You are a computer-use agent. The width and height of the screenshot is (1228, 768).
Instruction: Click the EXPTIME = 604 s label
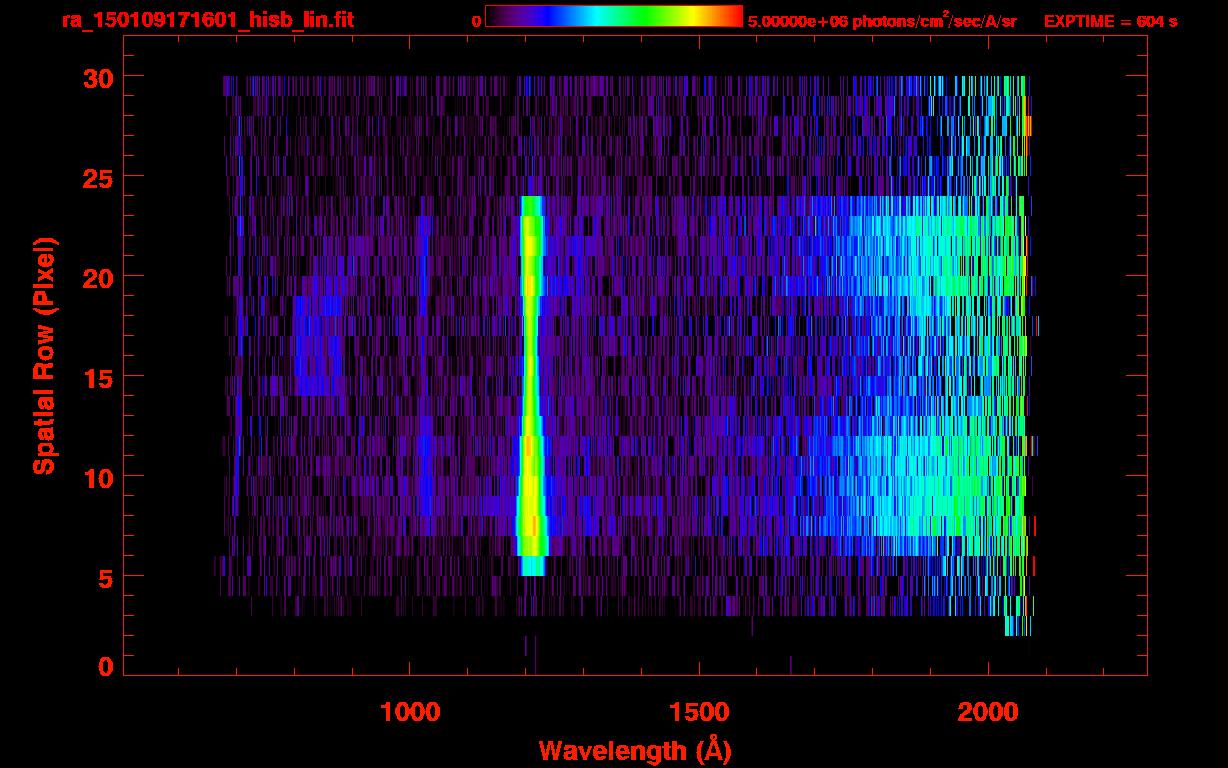click(1110, 21)
